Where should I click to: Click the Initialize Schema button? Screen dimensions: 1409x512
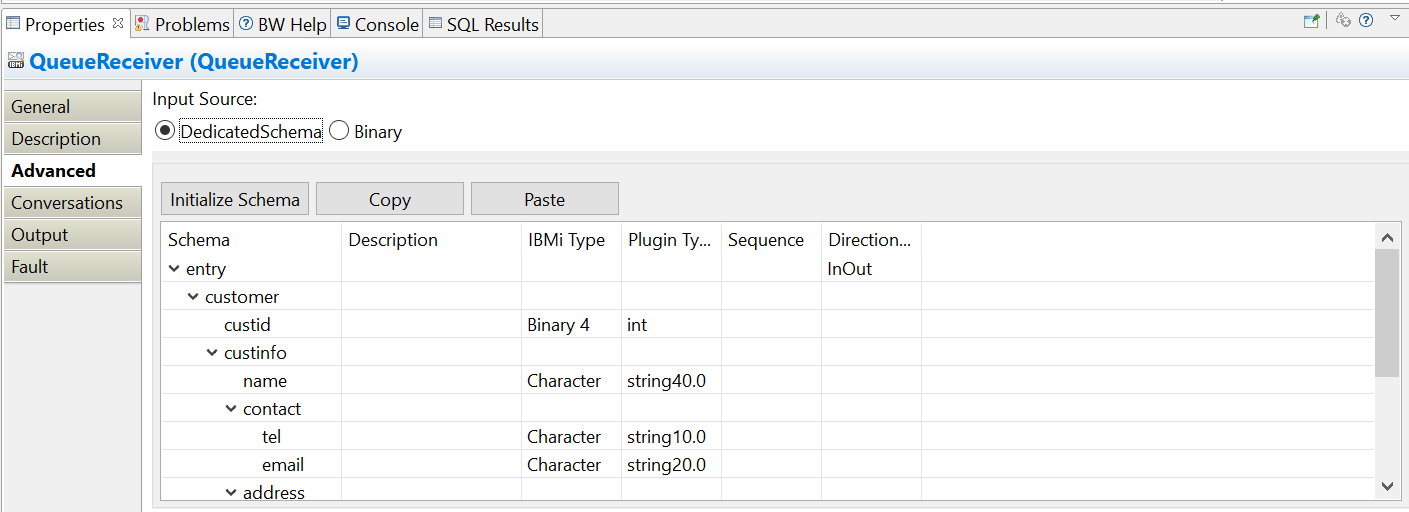pyautogui.click(x=235, y=199)
